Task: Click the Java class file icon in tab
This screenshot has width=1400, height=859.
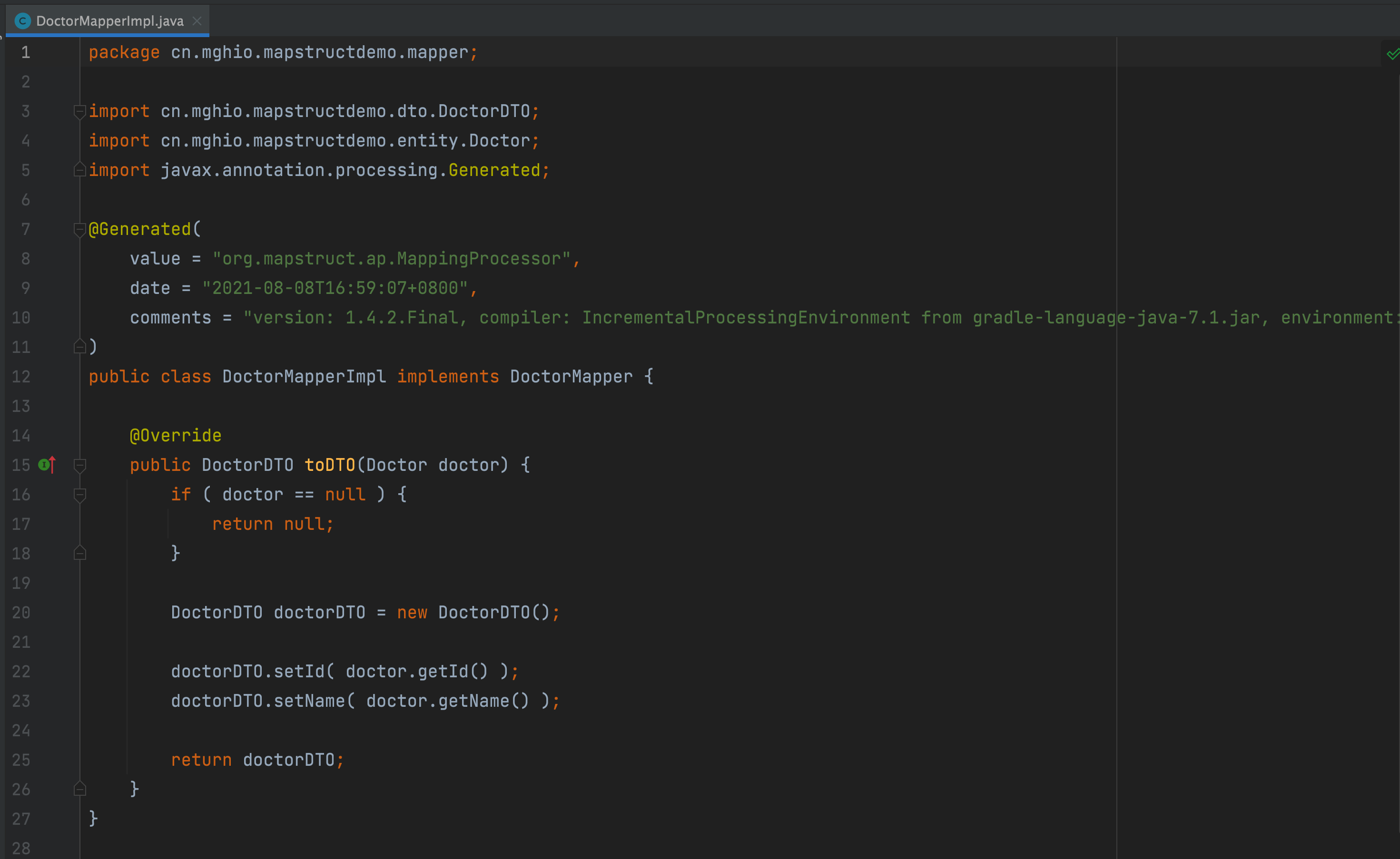Action: [23, 21]
